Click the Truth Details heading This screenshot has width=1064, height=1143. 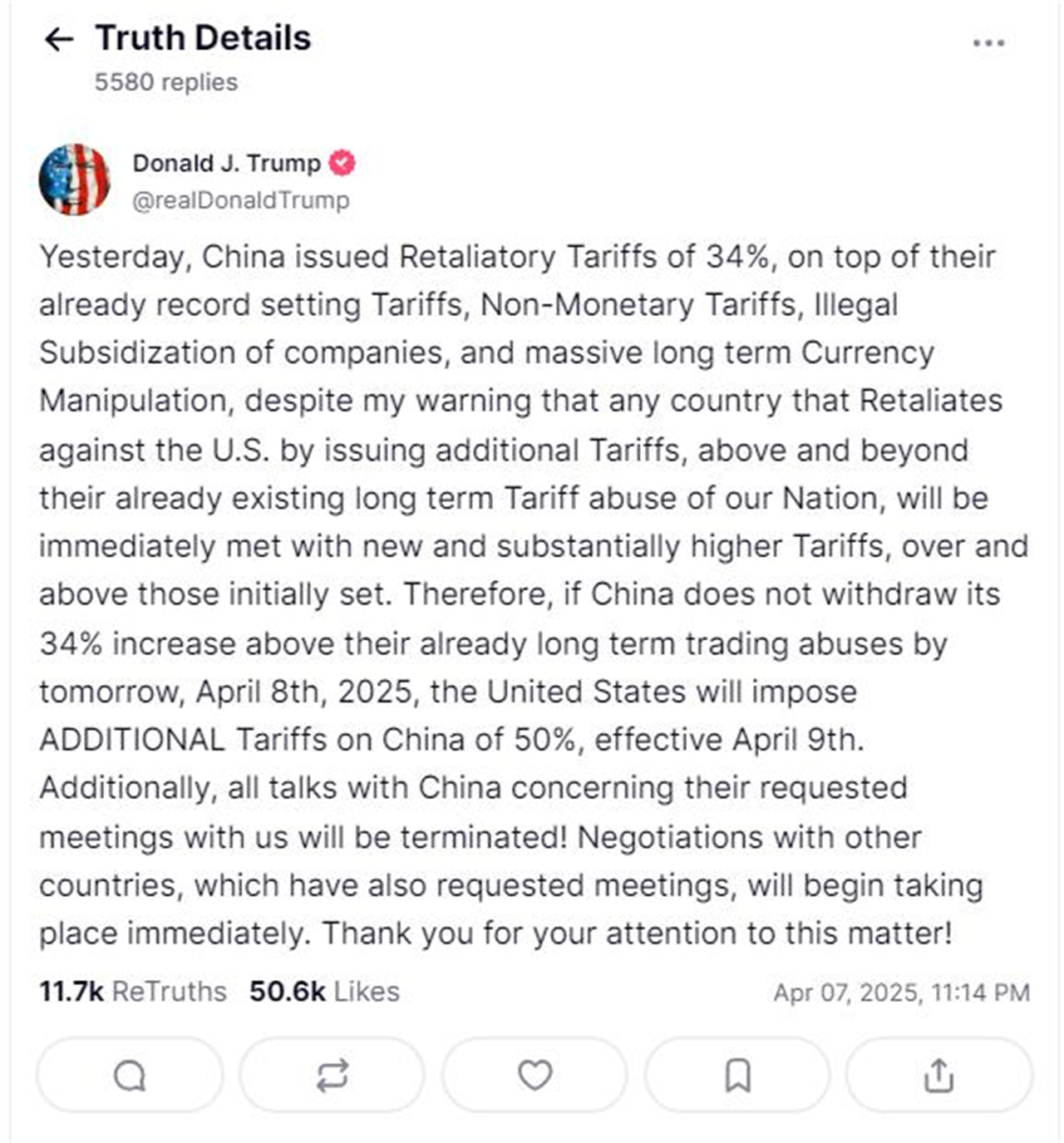tap(203, 38)
